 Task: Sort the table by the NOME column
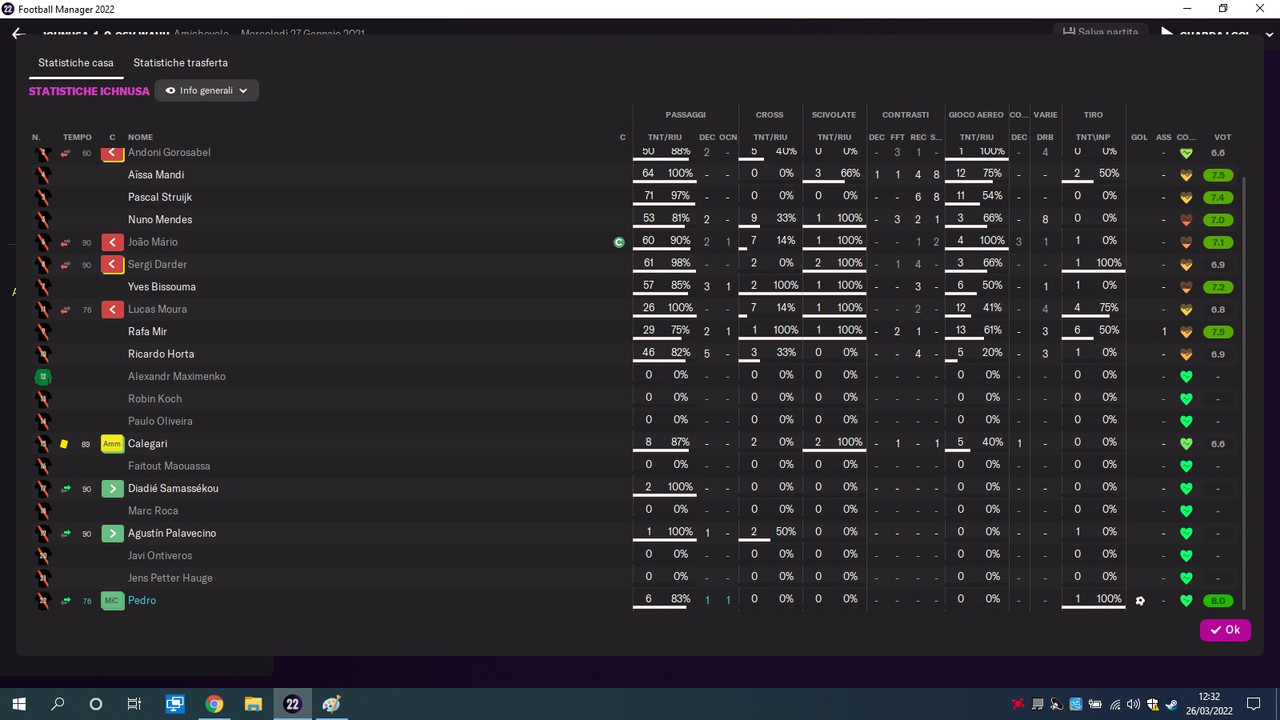[140, 137]
